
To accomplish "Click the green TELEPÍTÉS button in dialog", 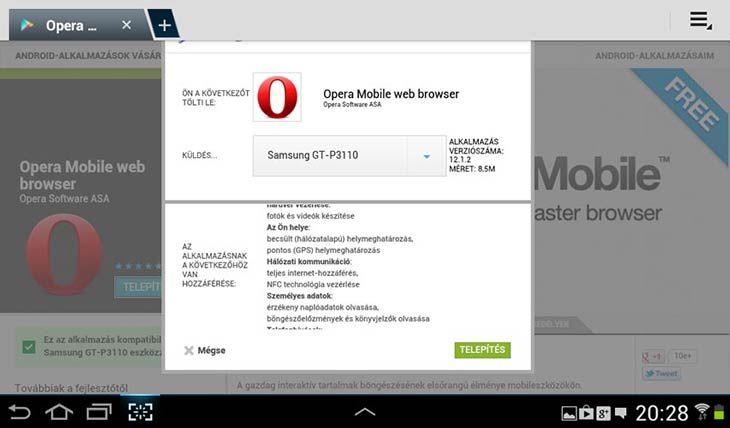I will (x=482, y=350).
